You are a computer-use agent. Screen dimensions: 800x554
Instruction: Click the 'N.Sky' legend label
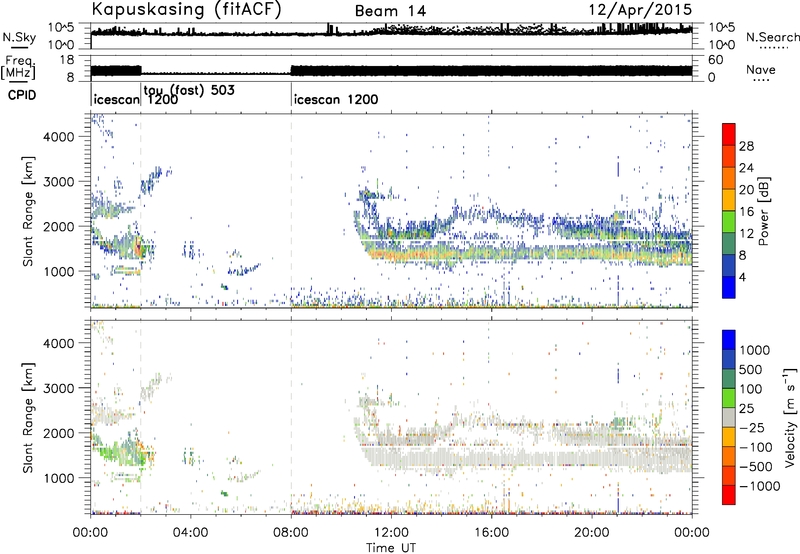[19, 37]
